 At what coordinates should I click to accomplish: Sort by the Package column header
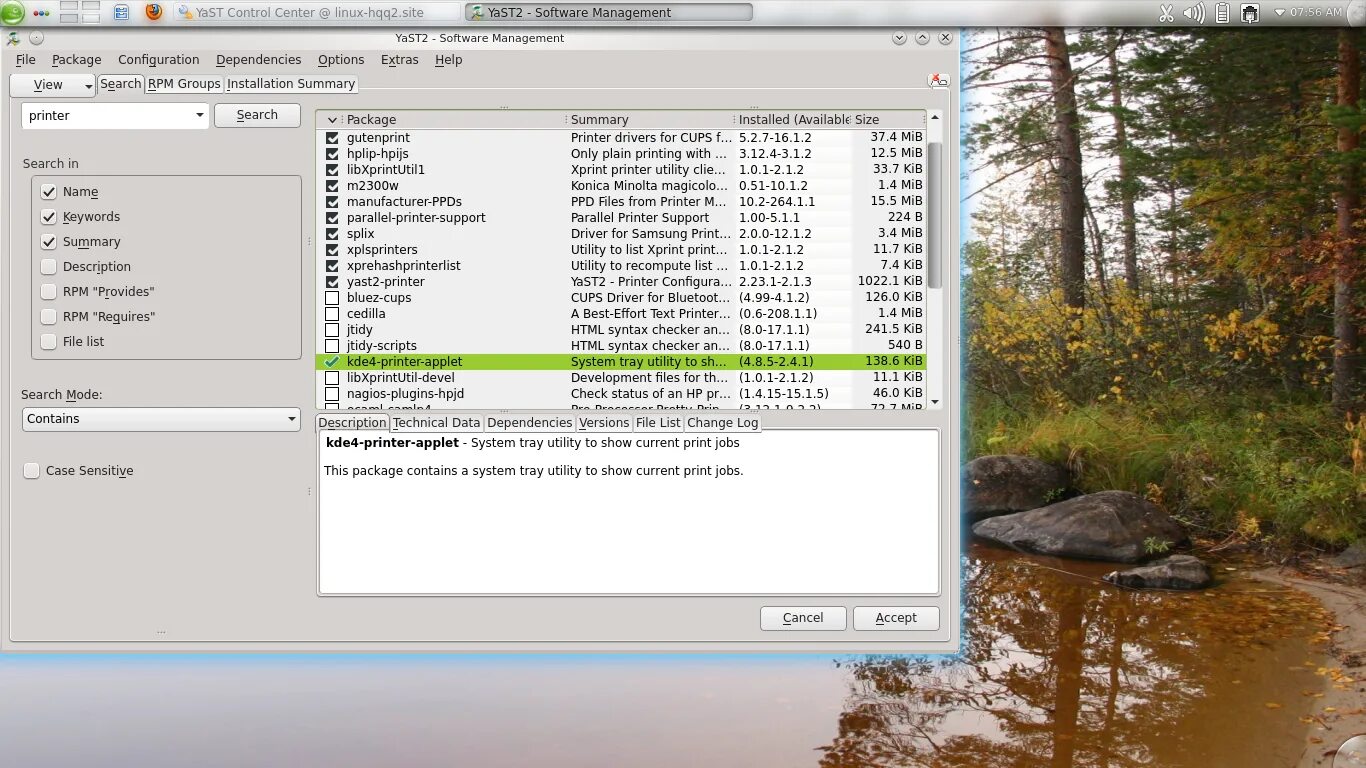(x=455, y=120)
